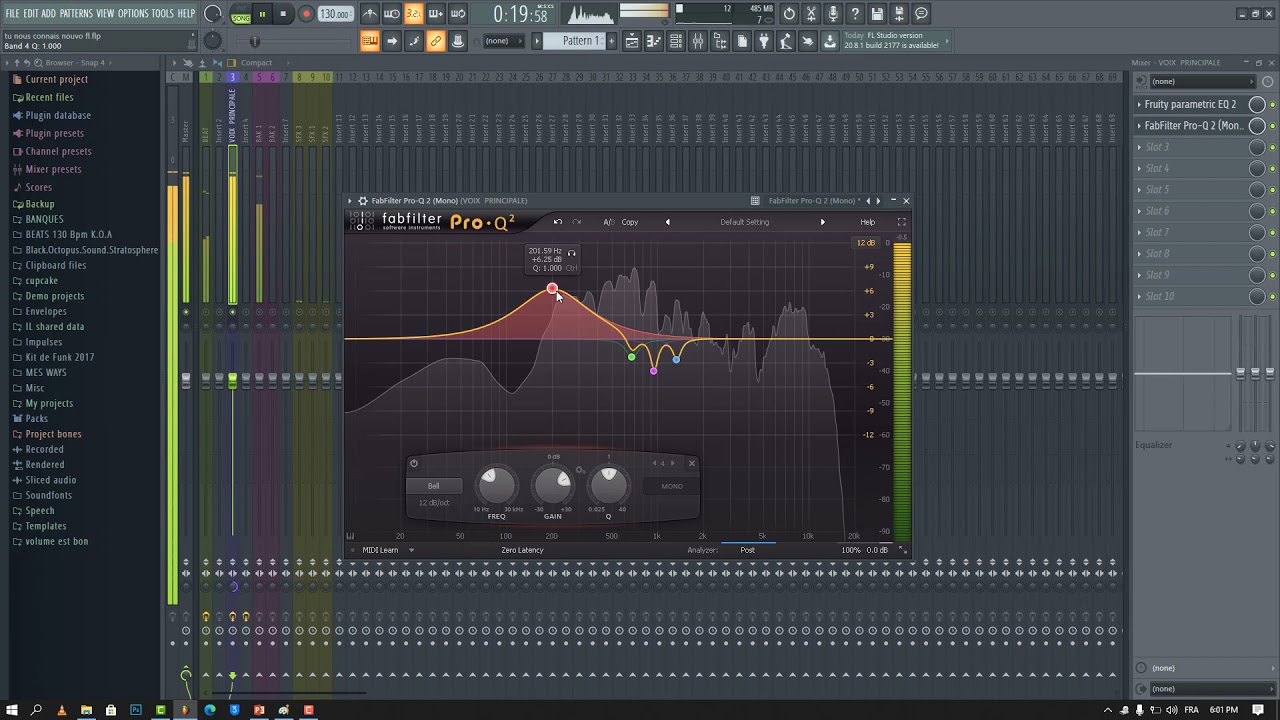
Task: Pause playback in the transport
Action: [262, 15]
